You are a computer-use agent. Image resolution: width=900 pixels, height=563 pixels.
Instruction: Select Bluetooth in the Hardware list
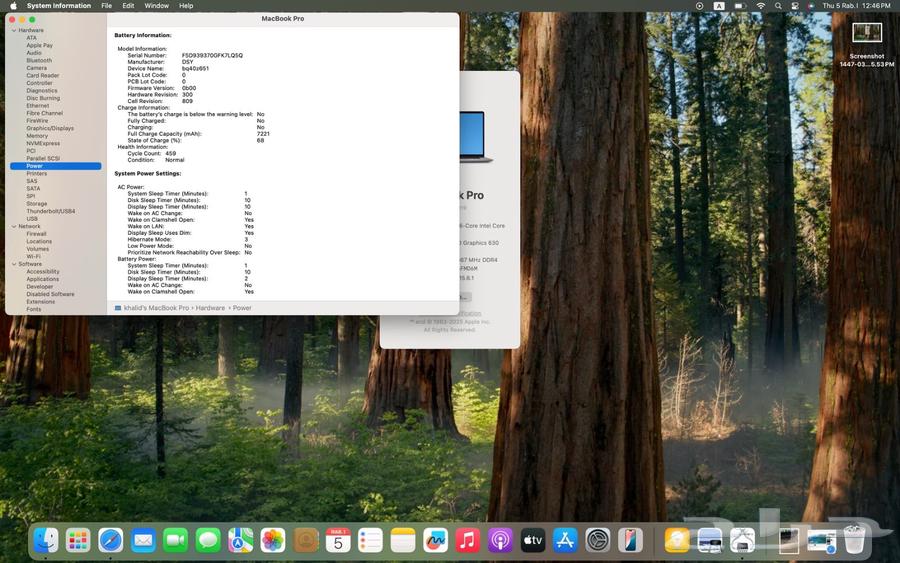tap(39, 60)
